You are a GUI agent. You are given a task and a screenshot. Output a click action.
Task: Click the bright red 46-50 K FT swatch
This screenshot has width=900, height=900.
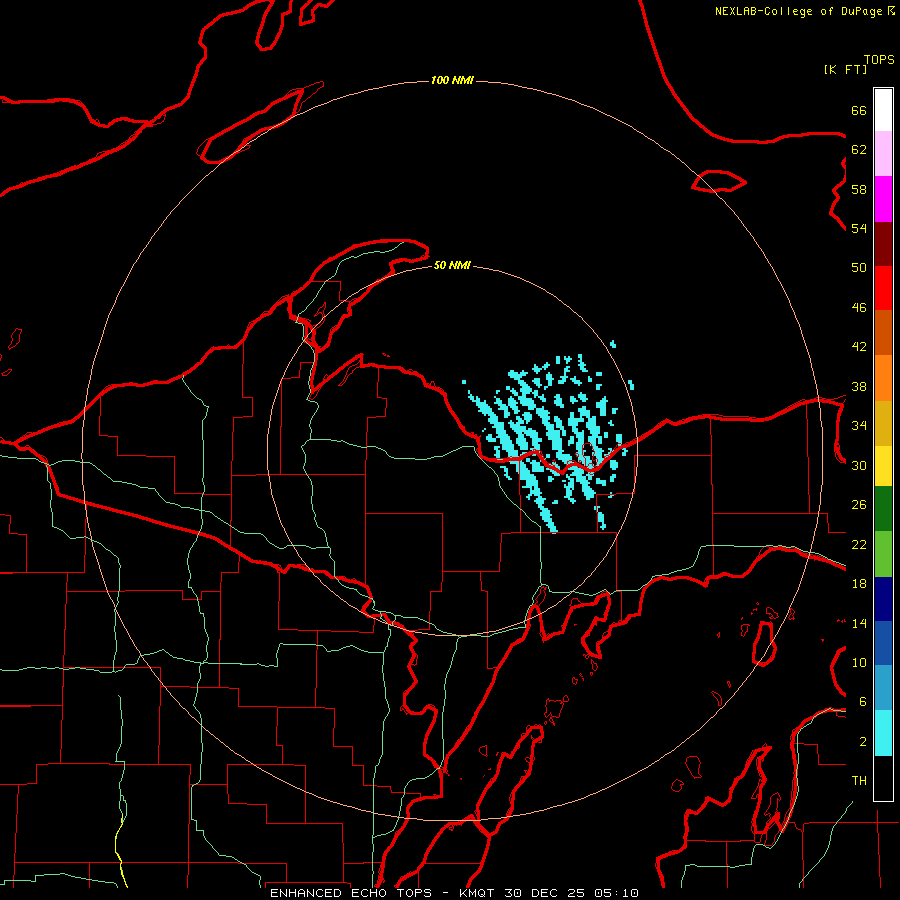[883, 288]
